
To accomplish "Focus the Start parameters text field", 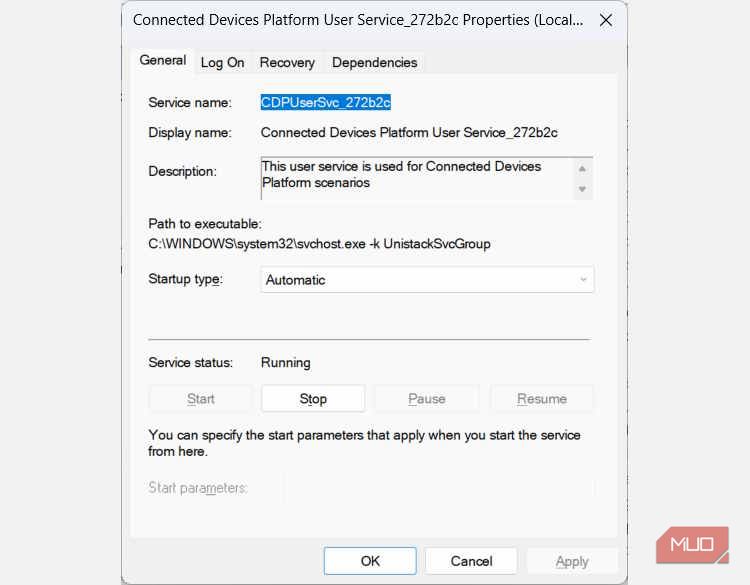I will [x=439, y=488].
